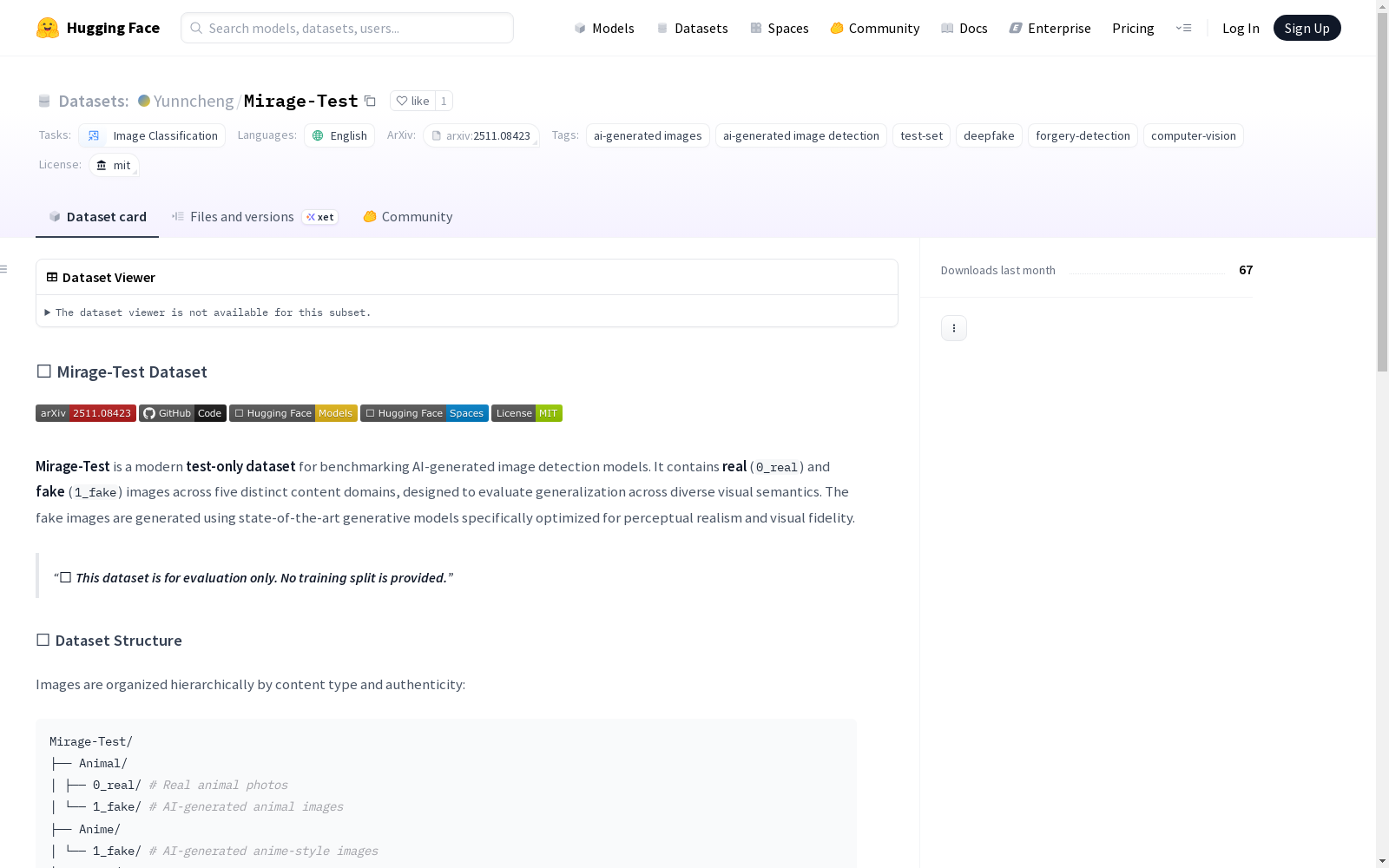Click the 0_real inline code in paragraph
This screenshot has height=868, width=1389.
point(776,467)
